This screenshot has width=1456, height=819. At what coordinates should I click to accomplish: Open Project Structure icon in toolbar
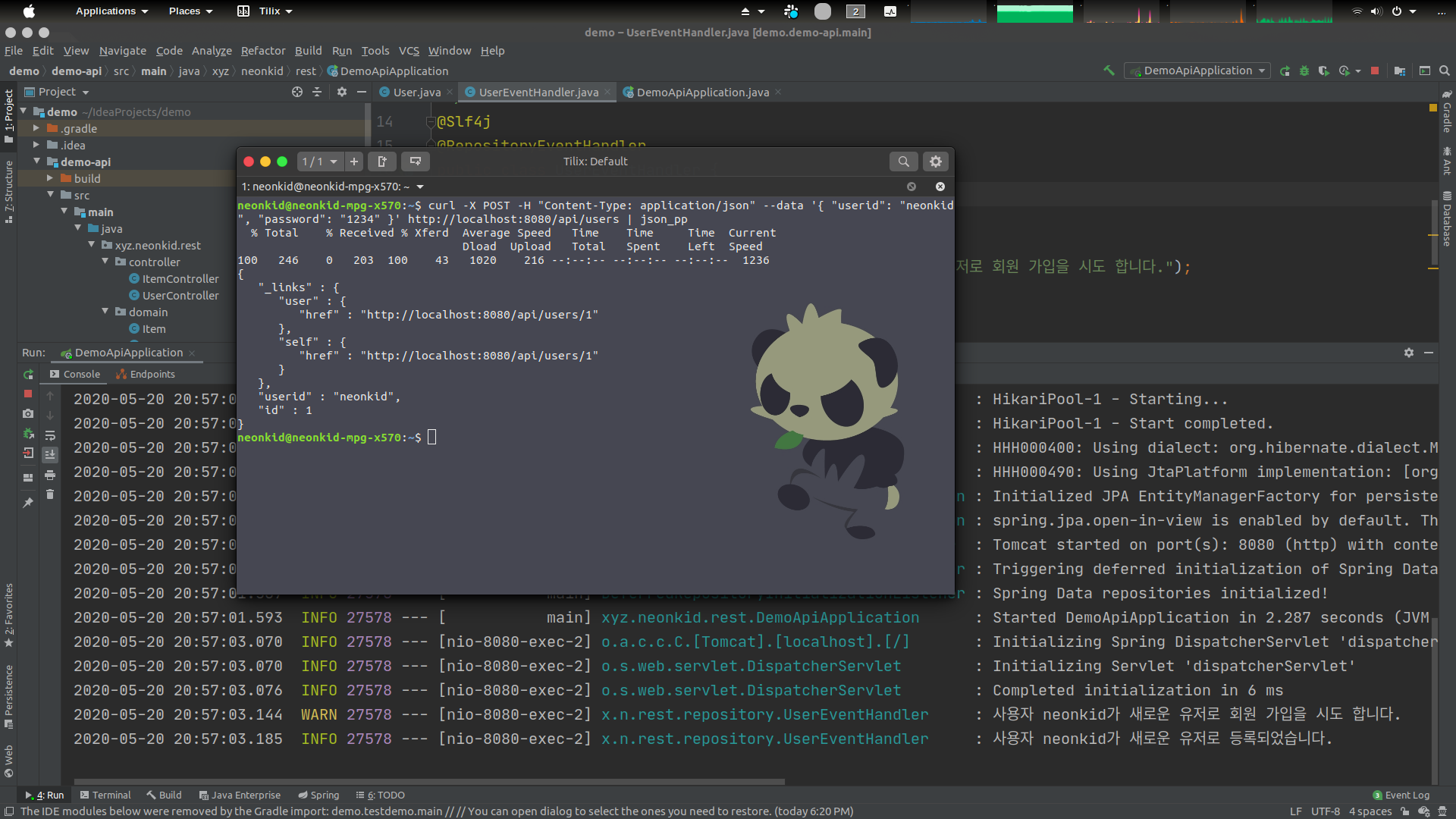[1400, 71]
